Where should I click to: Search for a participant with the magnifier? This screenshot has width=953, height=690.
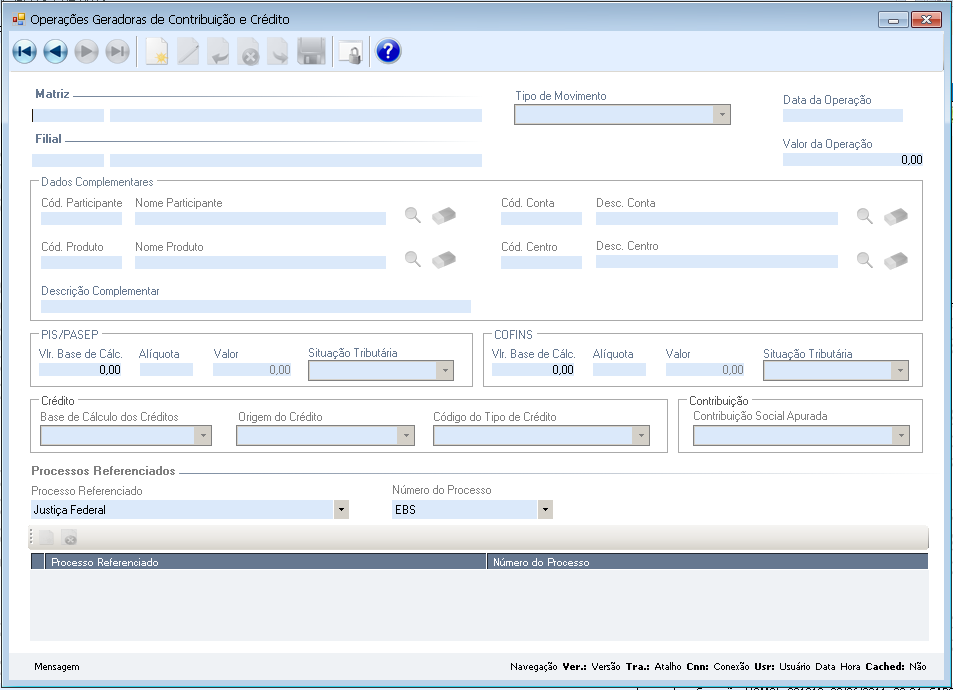(x=412, y=216)
